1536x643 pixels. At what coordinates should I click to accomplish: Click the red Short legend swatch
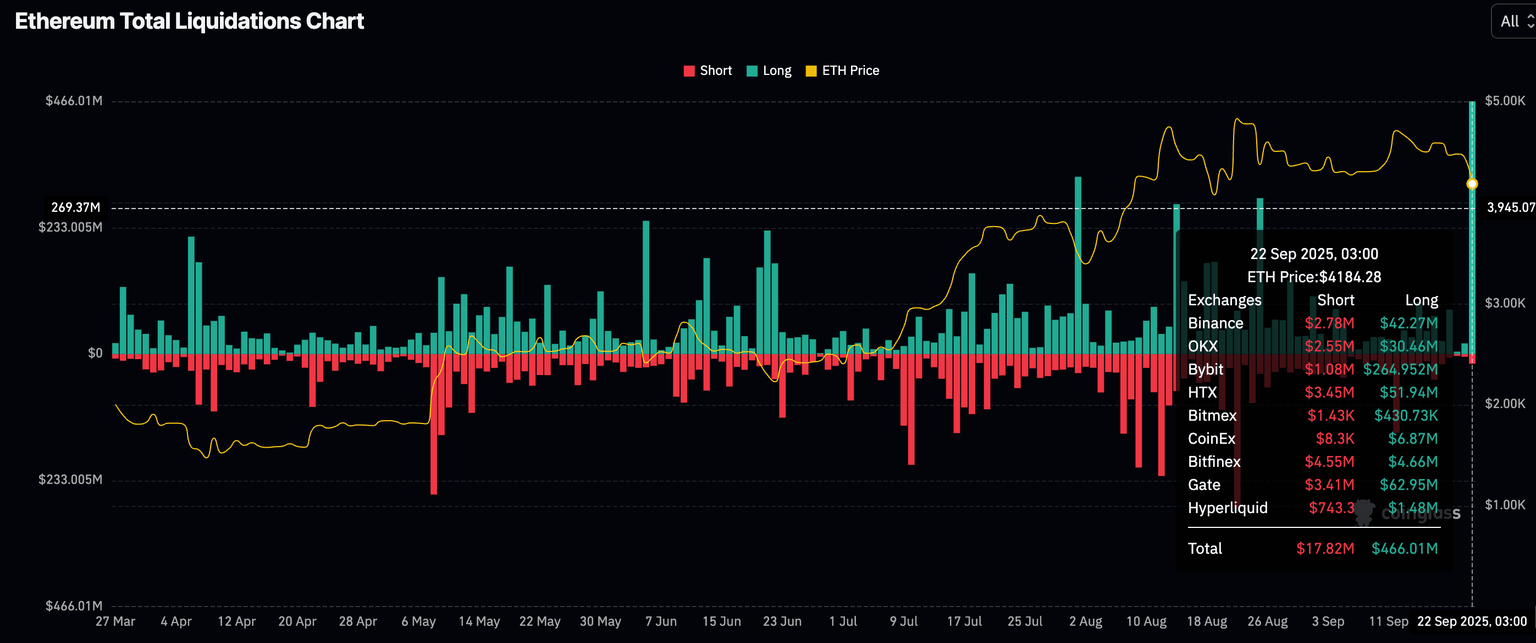point(689,71)
